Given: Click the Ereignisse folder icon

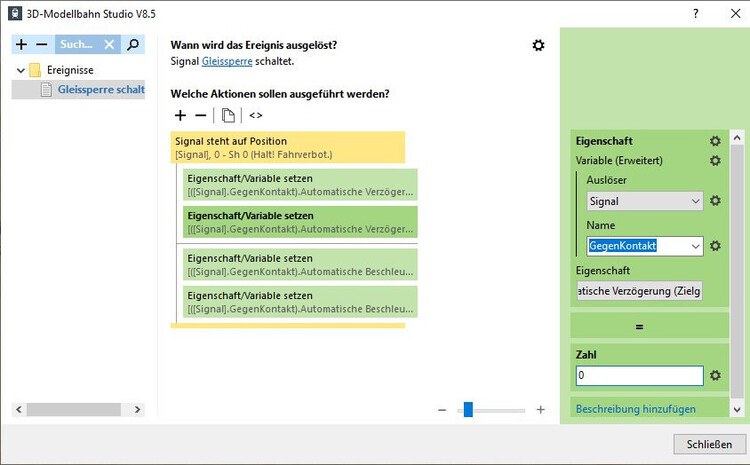Looking at the screenshot, I should (x=35, y=70).
